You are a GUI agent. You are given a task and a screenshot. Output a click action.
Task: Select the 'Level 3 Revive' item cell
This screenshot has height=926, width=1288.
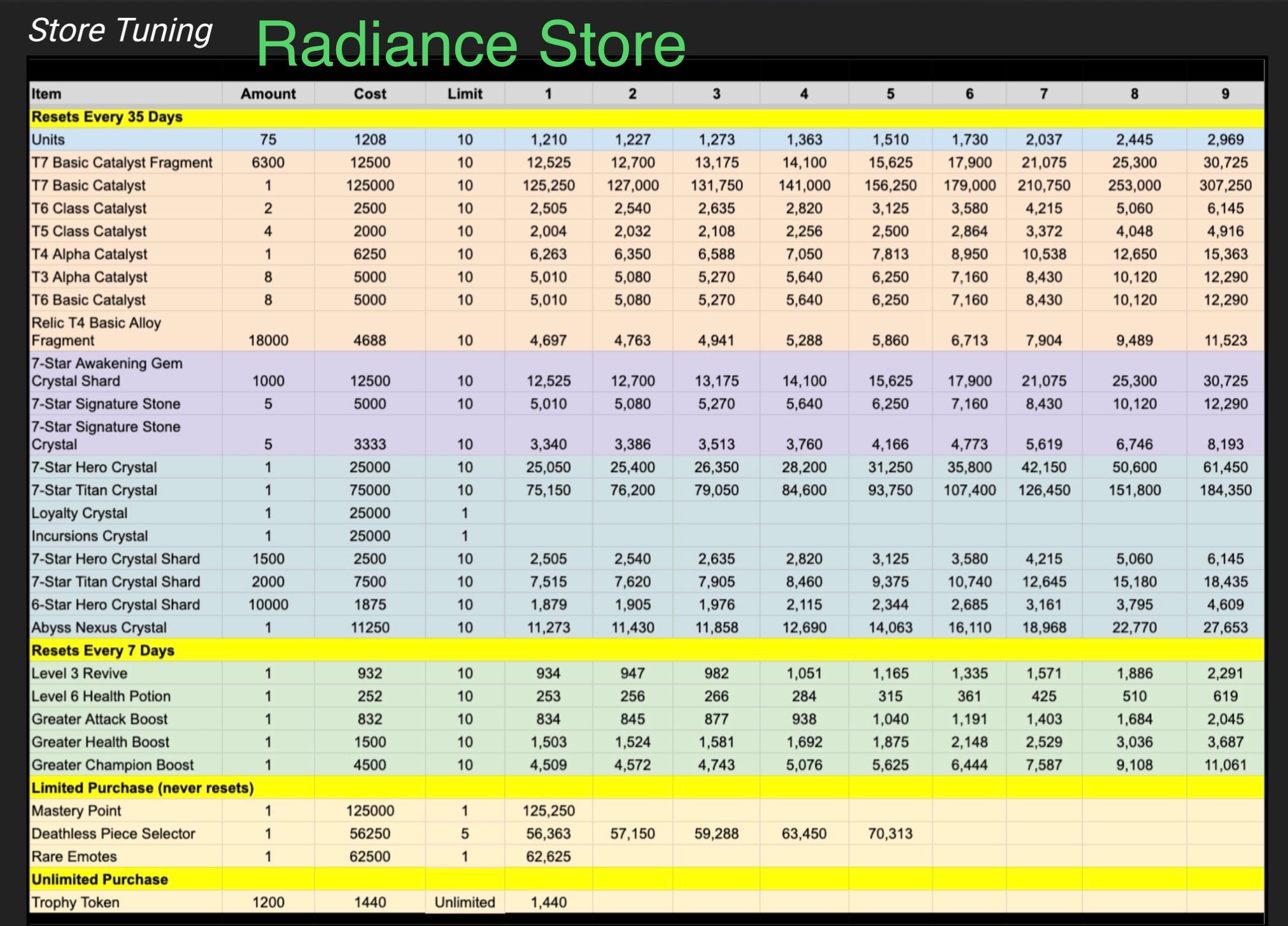point(125,674)
